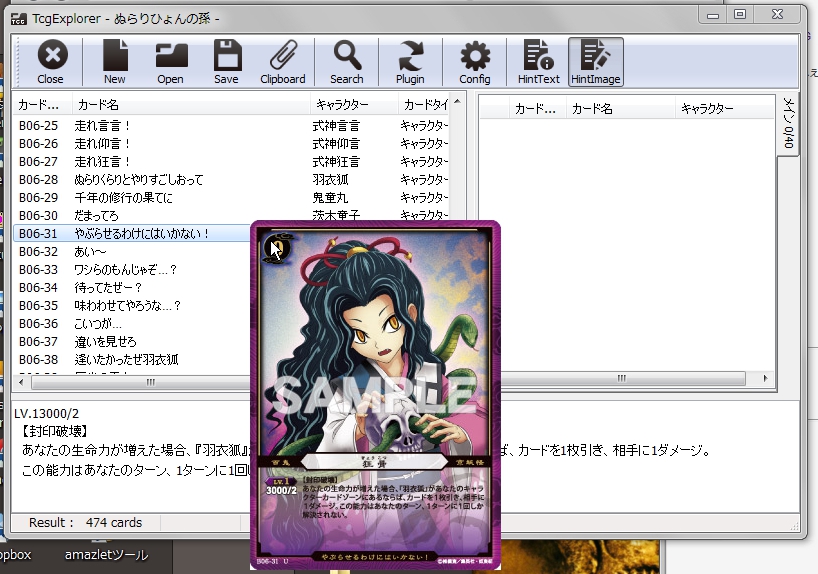Select row B06-37 違いを見せろ
Viewport: 818px width, 574px height.
click(131, 342)
